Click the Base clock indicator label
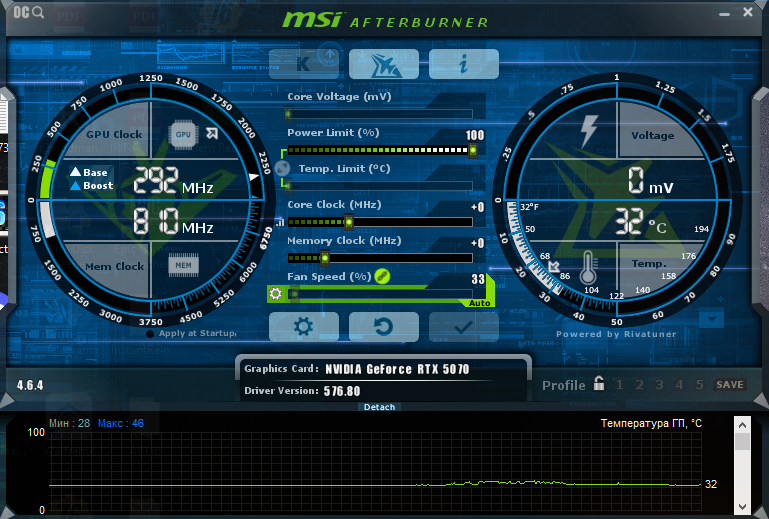Viewport: 769px width, 519px height. pyautogui.click(x=89, y=172)
